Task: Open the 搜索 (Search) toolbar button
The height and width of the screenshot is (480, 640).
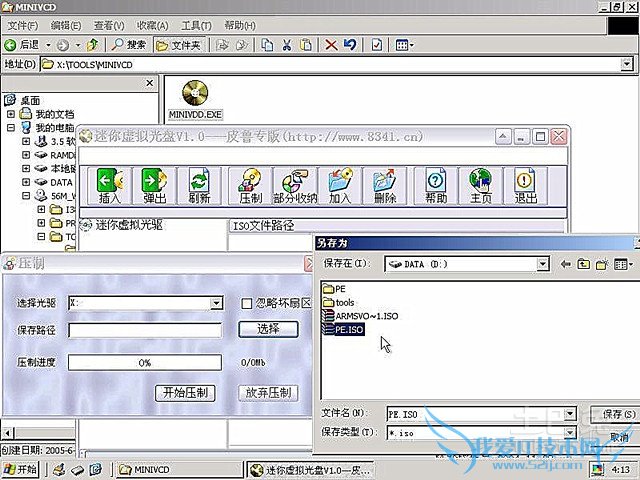Action: pos(129,44)
